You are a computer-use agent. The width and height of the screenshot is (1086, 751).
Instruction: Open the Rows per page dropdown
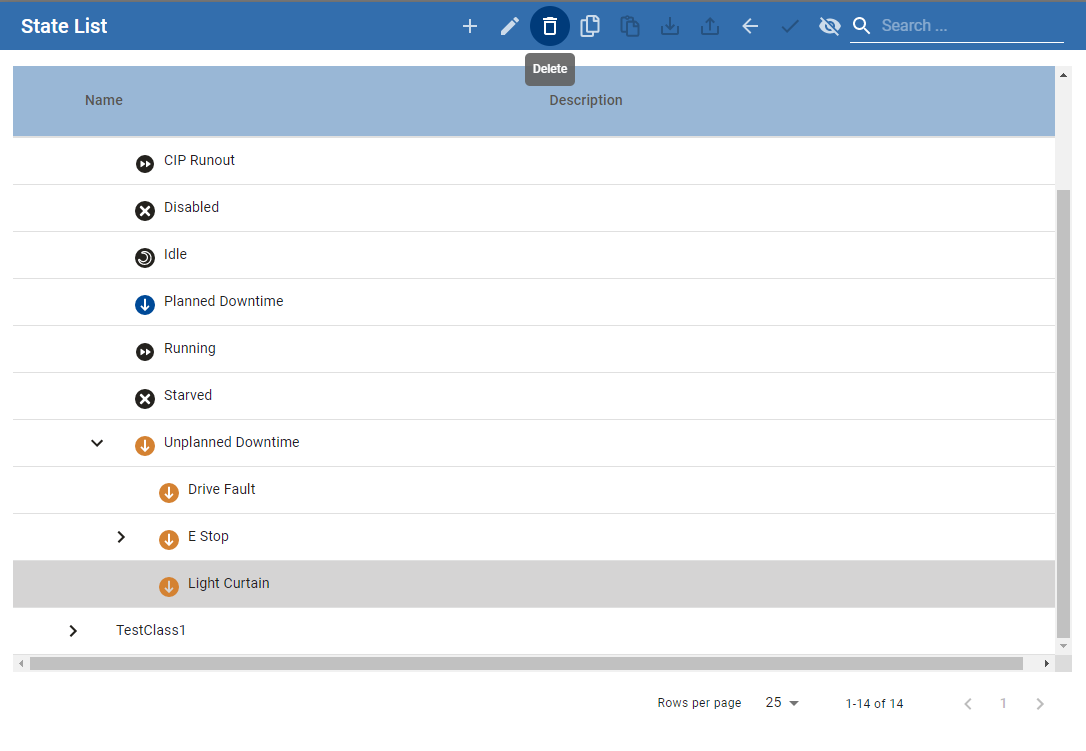point(782,703)
